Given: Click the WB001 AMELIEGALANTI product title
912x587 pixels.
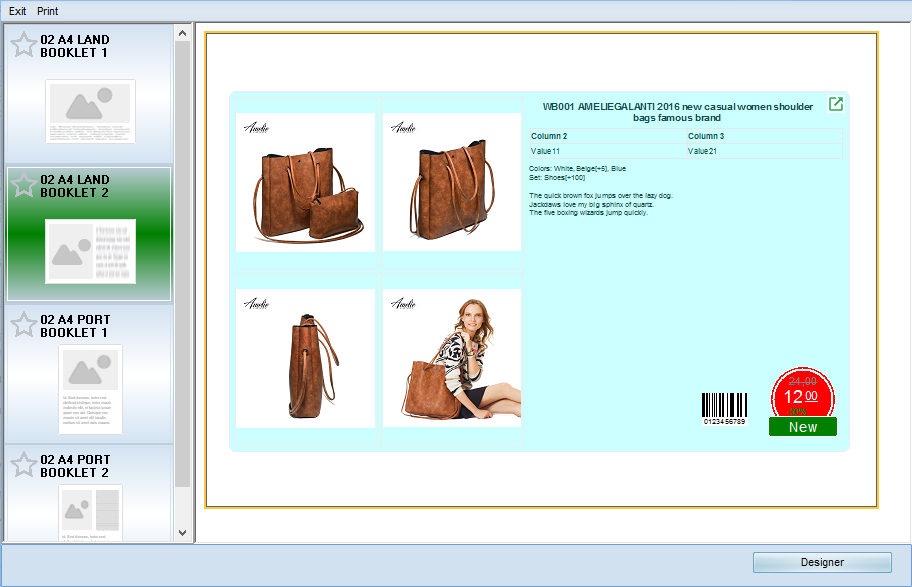Looking at the screenshot, I should point(677,112).
